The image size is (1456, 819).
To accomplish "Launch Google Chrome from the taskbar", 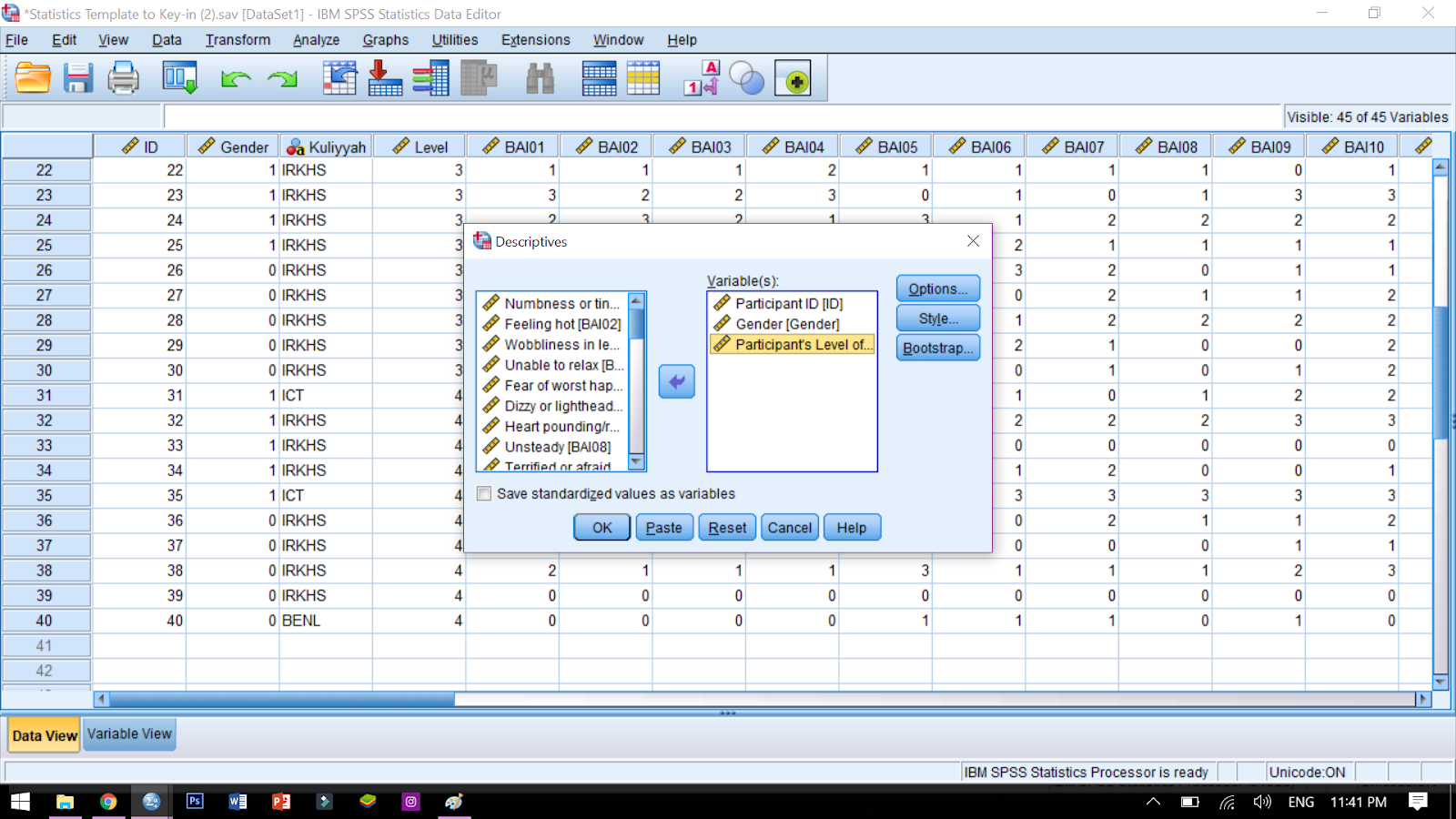I will coord(108,802).
